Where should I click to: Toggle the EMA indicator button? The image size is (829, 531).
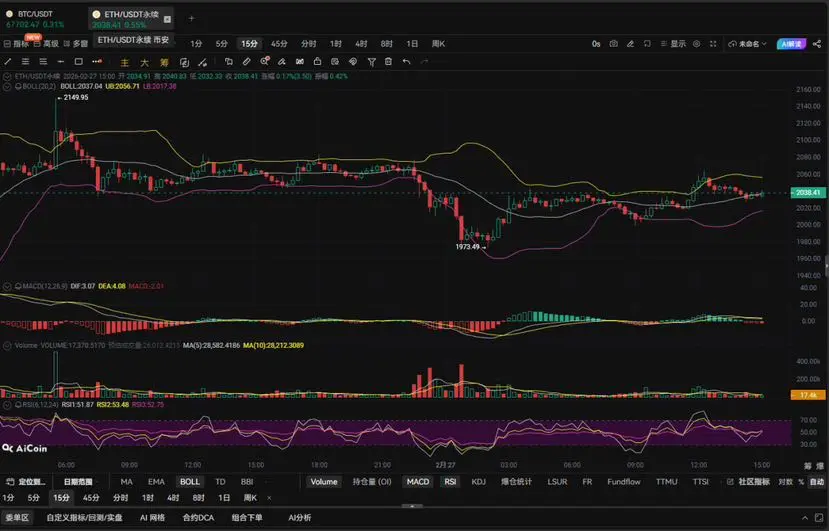point(156,482)
